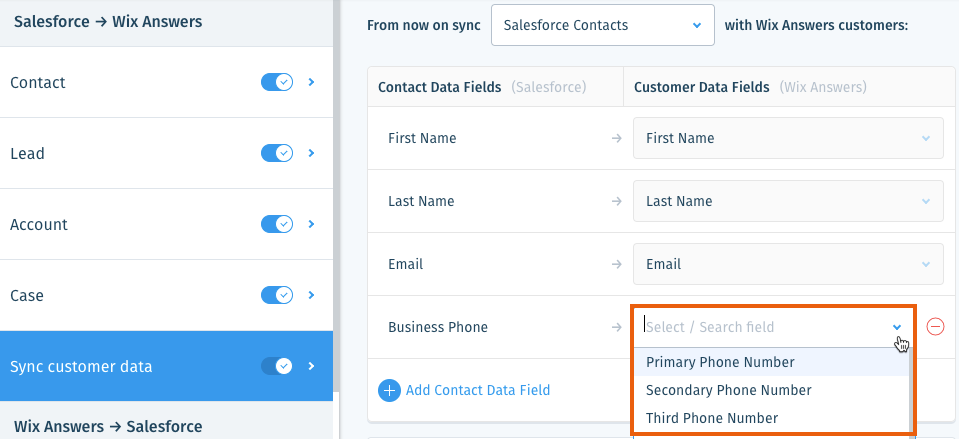959x439 pixels.
Task: Click the blue plus icon for adding a field
Action: pos(390,390)
